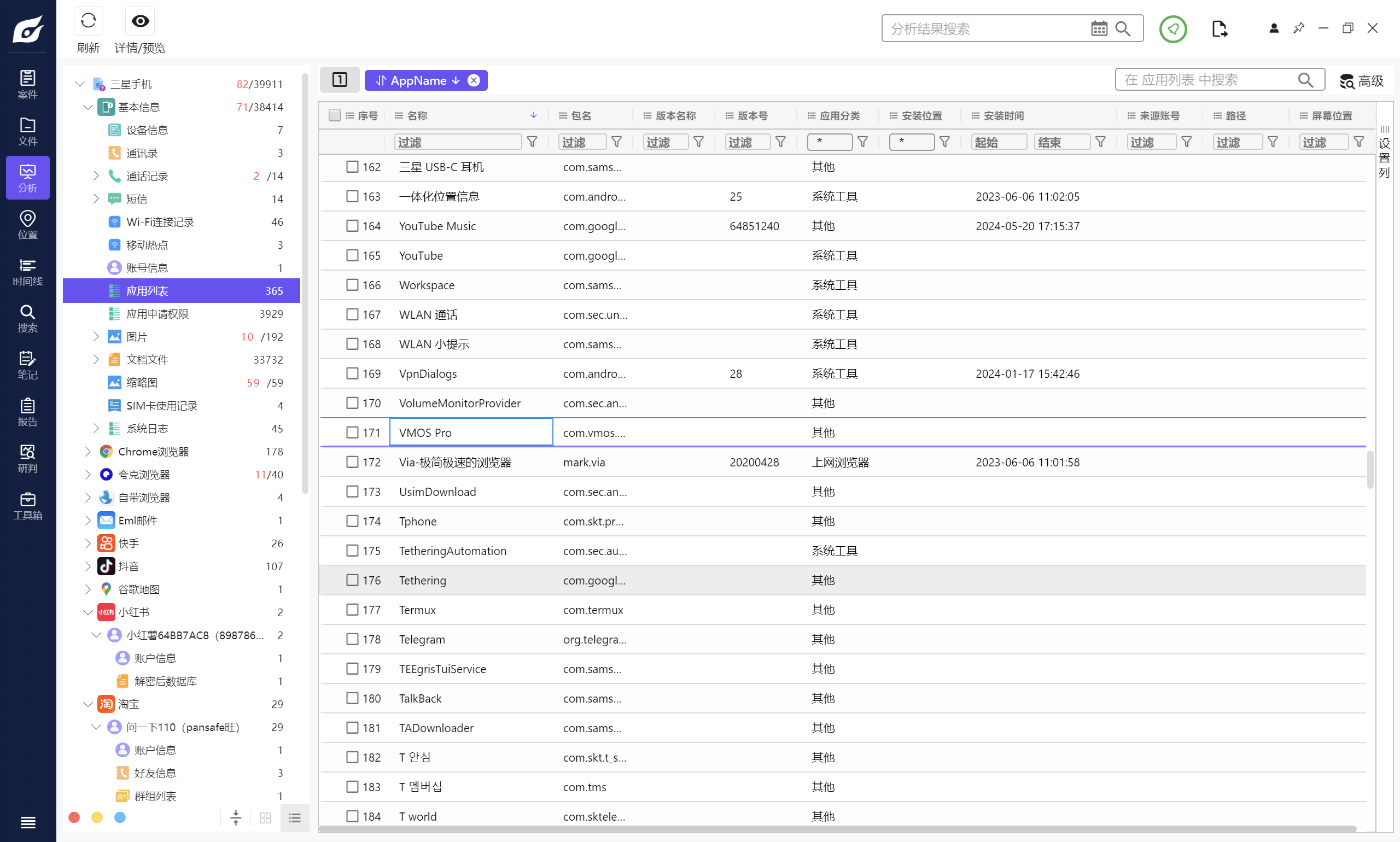The image size is (1400, 842).
Task: Expand the 通话记录 tree node
Action: point(96,176)
